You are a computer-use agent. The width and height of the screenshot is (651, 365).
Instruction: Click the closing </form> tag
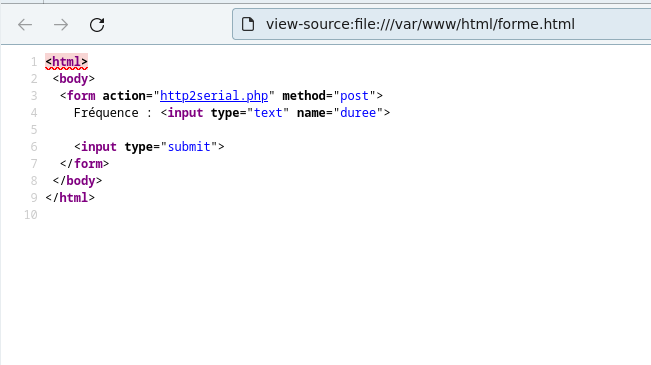pos(84,164)
